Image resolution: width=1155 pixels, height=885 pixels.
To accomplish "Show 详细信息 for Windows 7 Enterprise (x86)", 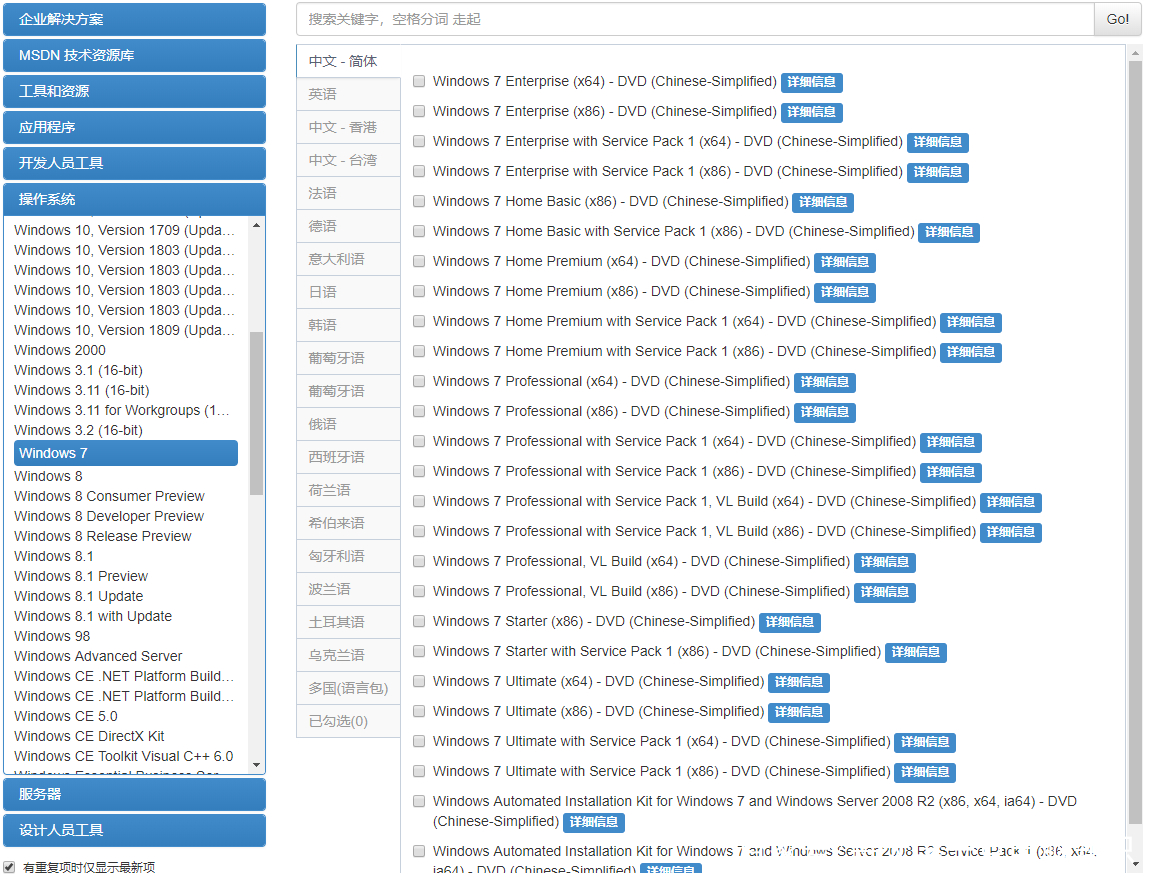I will [811, 112].
